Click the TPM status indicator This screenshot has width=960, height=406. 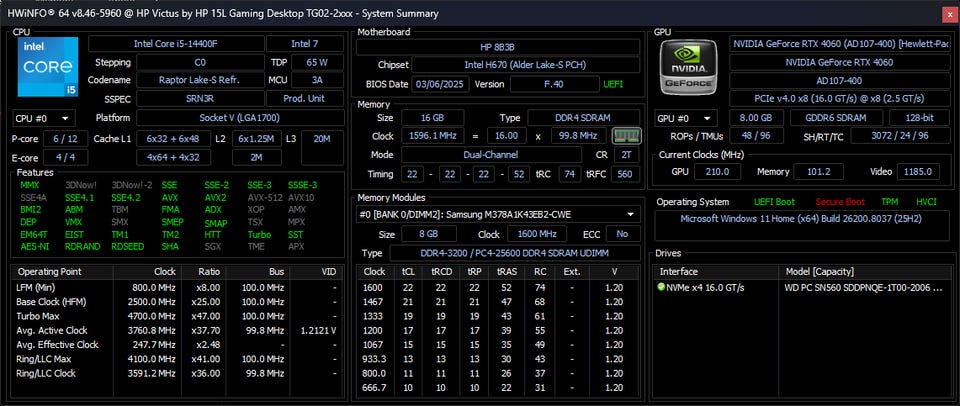891,202
